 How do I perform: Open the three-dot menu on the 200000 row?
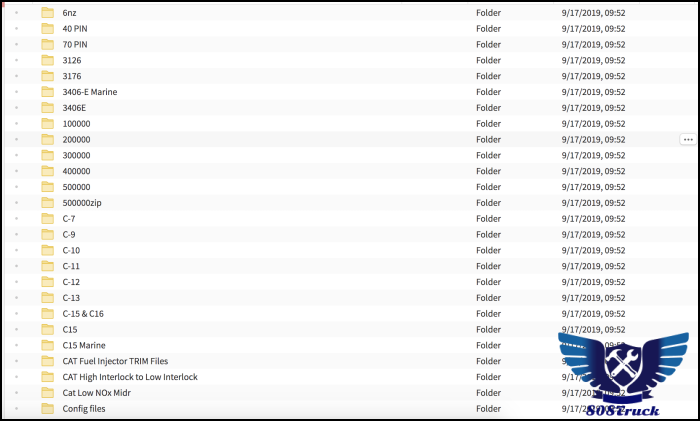(688, 140)
